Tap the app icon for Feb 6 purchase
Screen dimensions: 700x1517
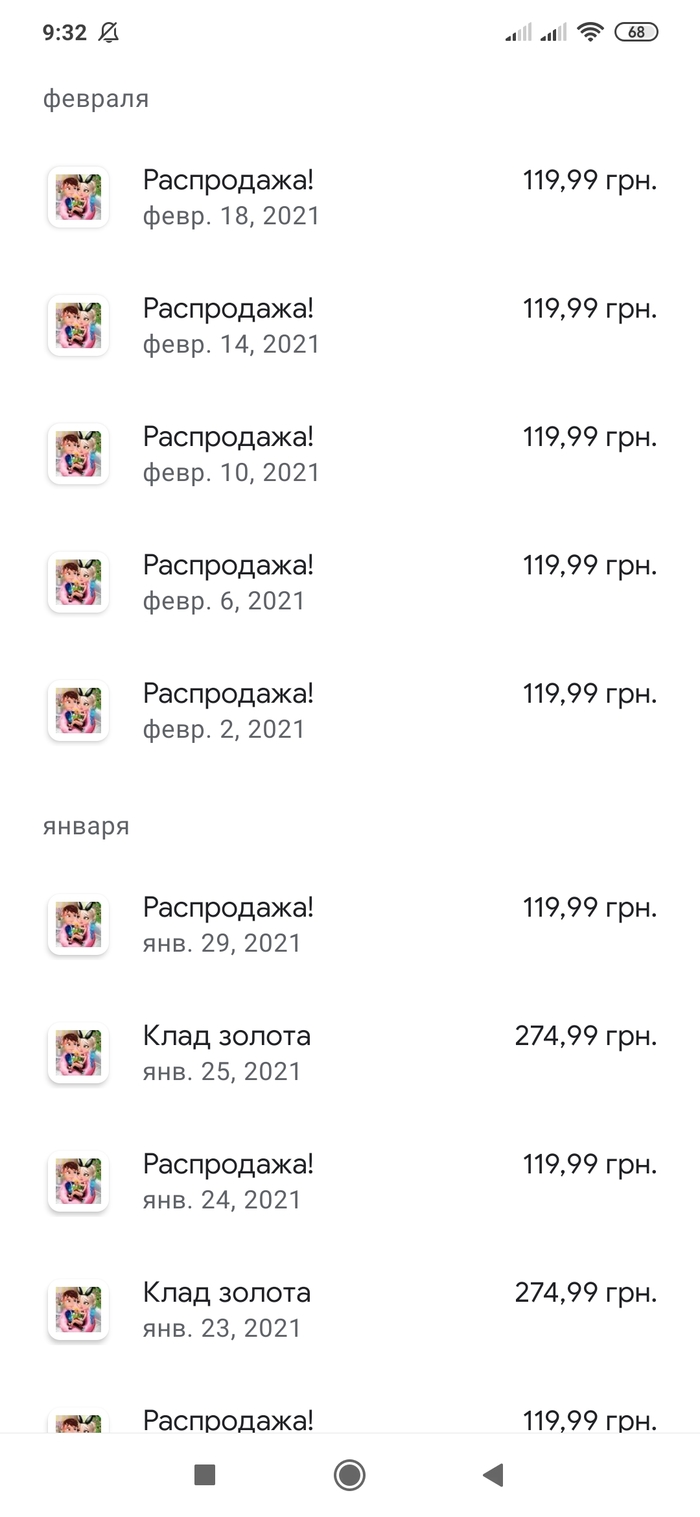[78, 582]
